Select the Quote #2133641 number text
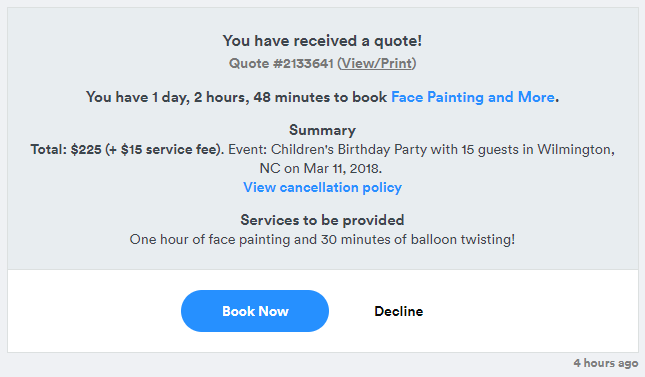The image size is (645, 377). point(281,63)
